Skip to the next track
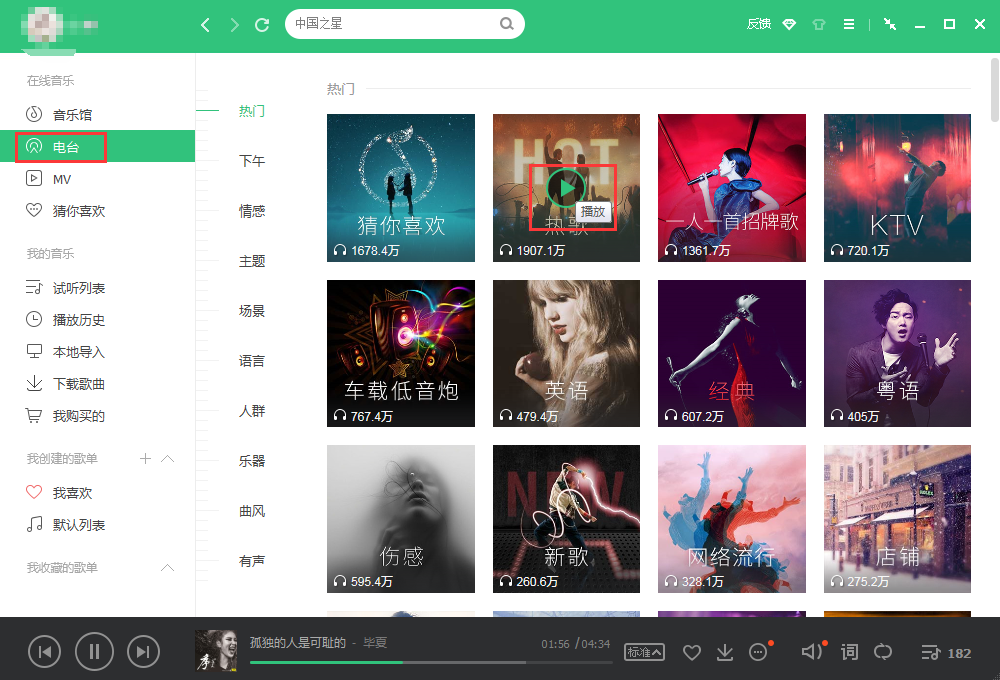1000x680 pixels. (144, 653)
